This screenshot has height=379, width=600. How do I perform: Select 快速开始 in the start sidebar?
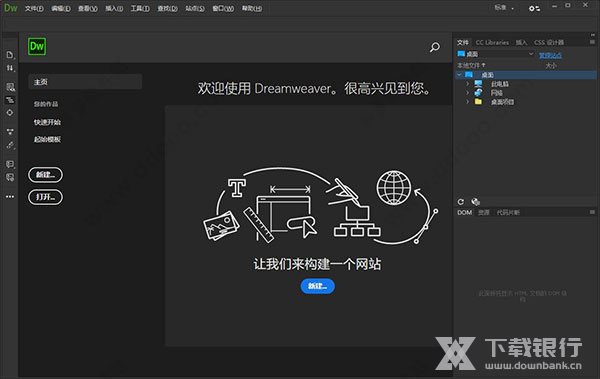(x=47, y=122)
